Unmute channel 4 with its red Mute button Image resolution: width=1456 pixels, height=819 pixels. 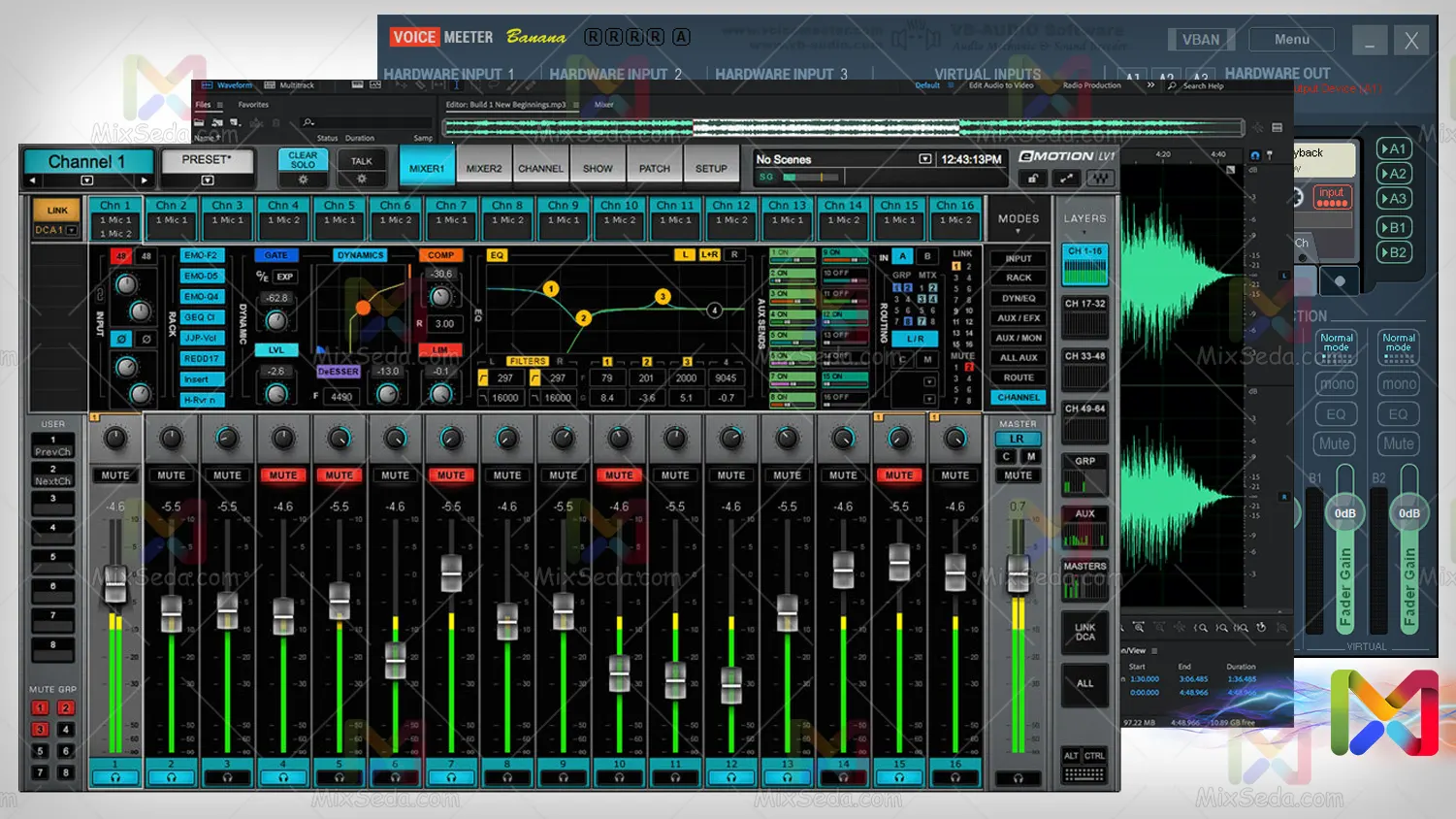pos(283,475)
